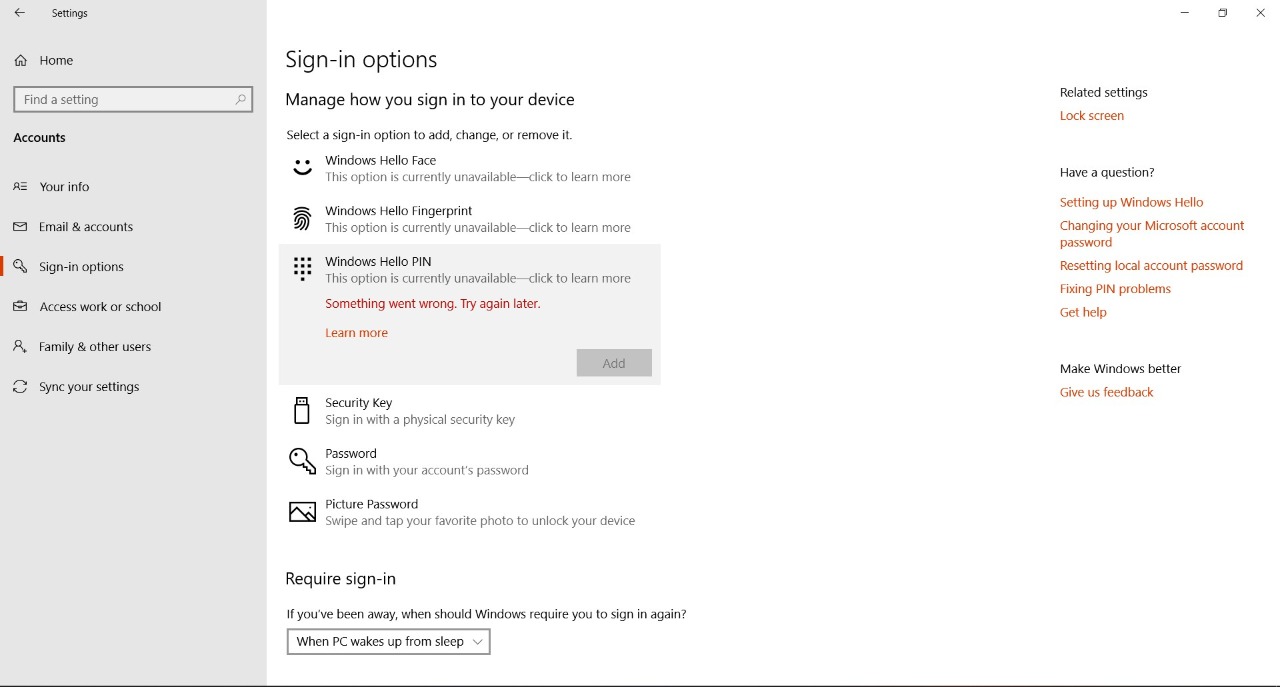Open Family & other users
1280x687 pixels.
click(133, 347)
